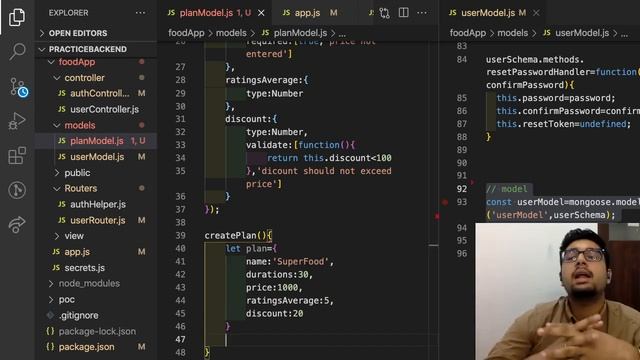The height and width of the screenshot is (360, 640).
Task: Click the this.resetToken=undefined line
Action: (563, 124)
